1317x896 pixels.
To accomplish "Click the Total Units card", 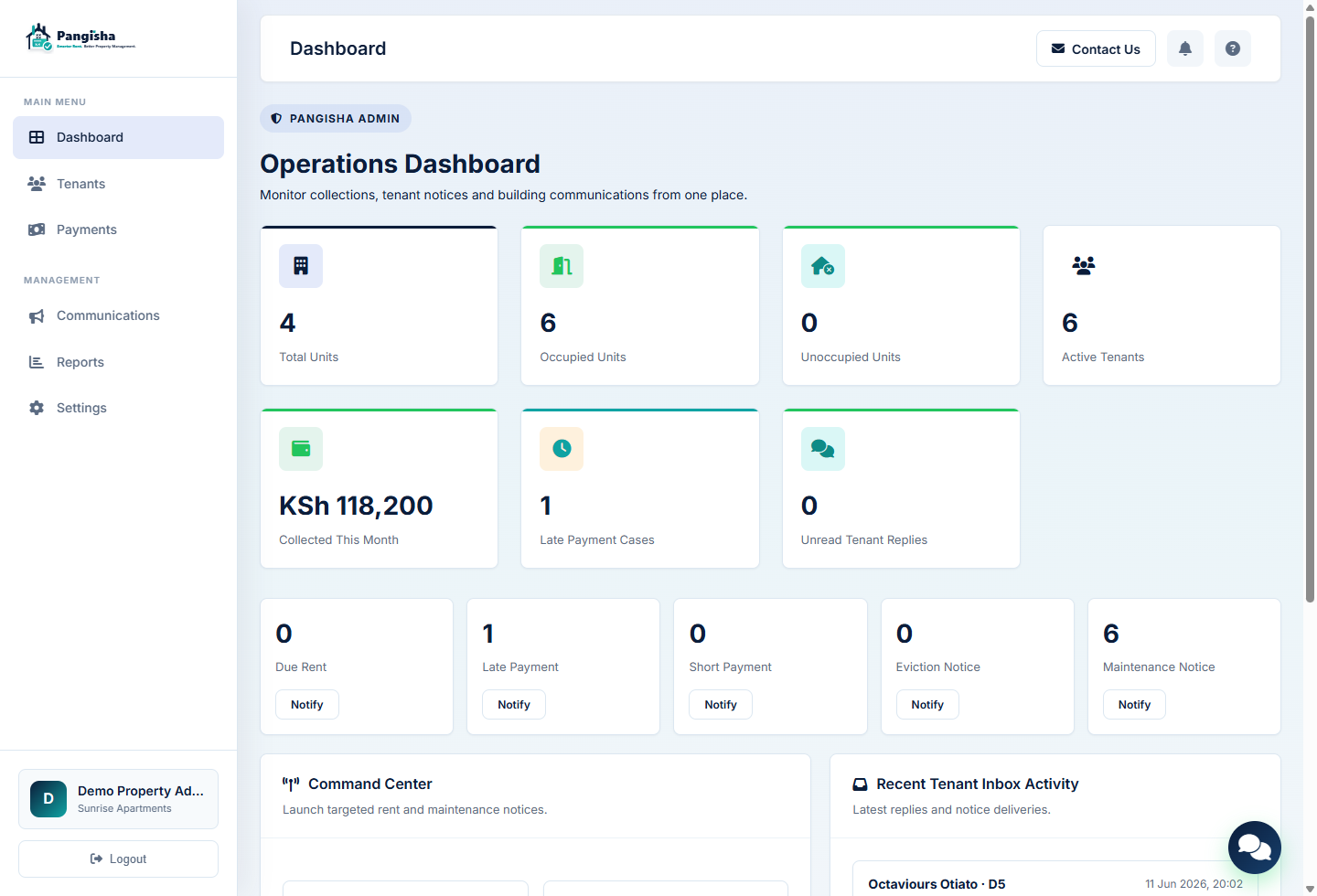I will click(x=379, y=305).
